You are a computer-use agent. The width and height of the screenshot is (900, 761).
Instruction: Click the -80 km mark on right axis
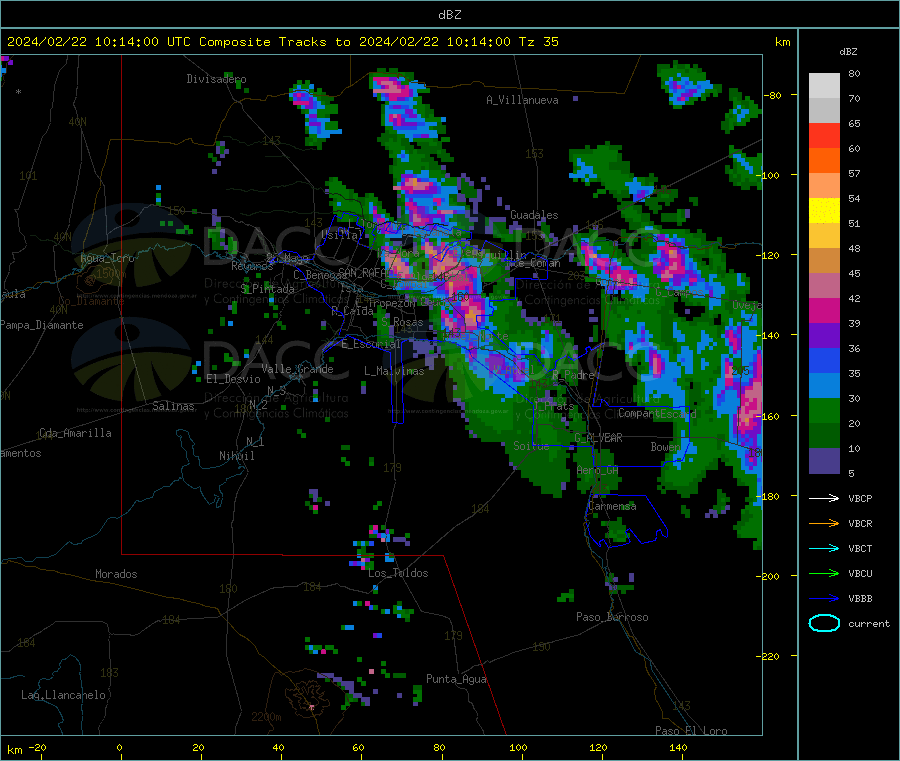point(773,95)
